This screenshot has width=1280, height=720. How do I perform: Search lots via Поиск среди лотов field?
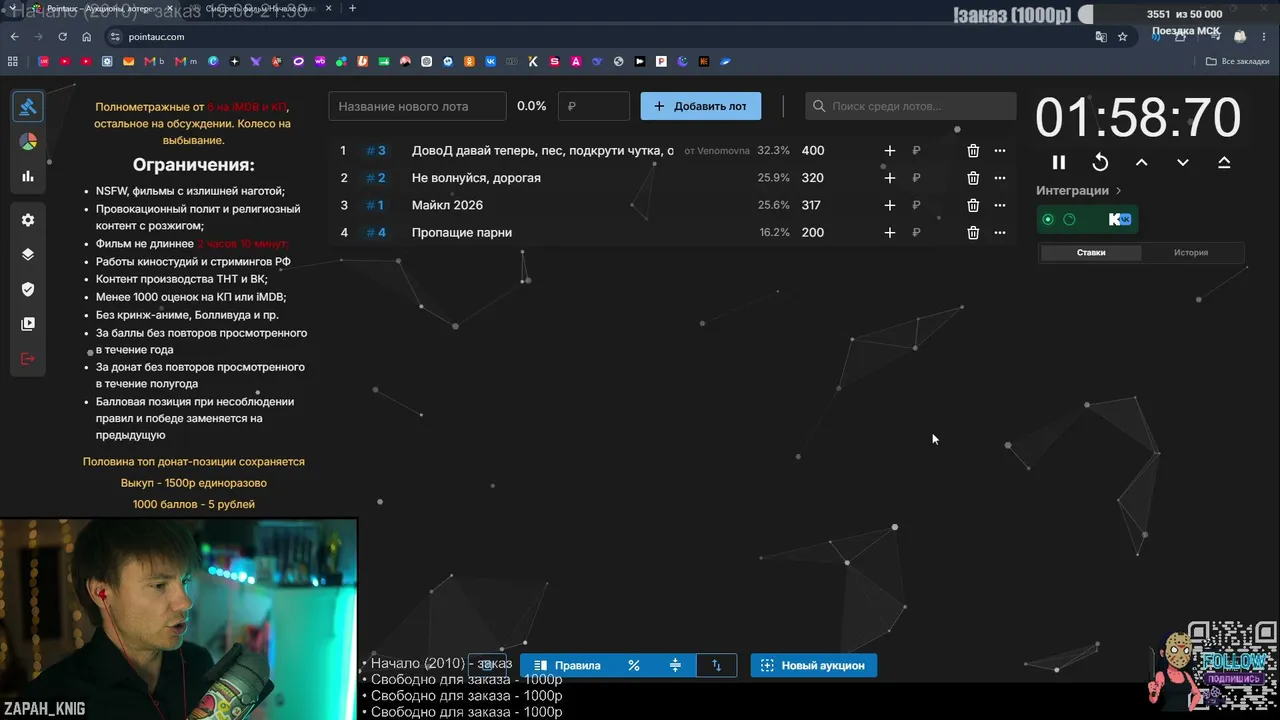point(911,106)
